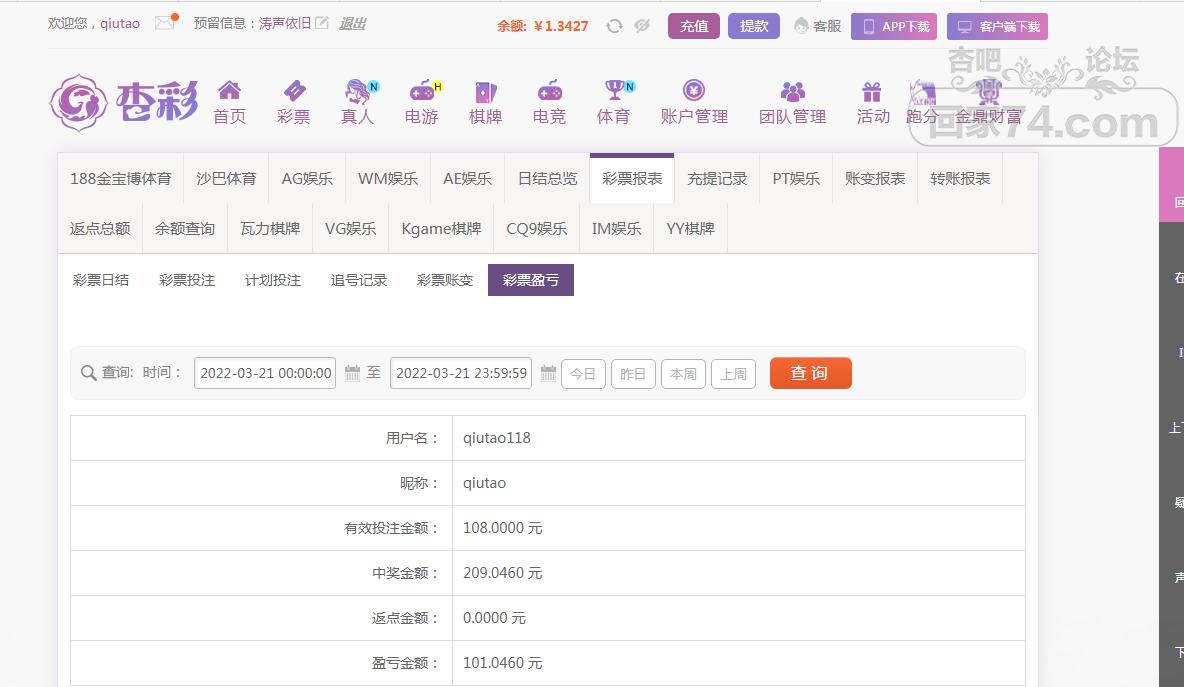Click the 充值 recharge button
Viewport: 1184px width, 687px height.
[x=694, y=26]
